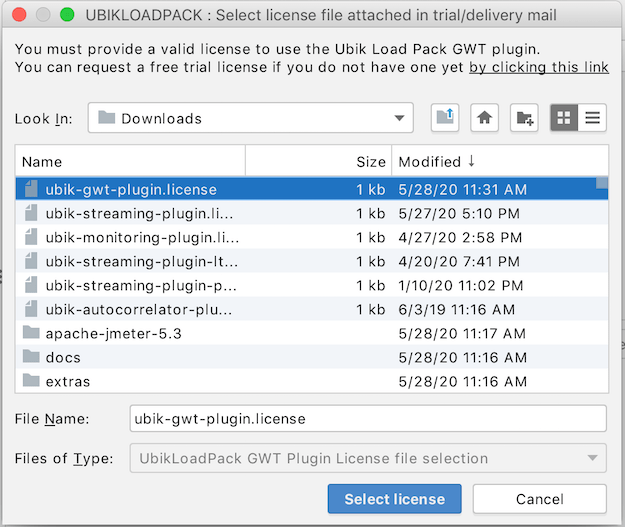Click the File Name input field
Screen dimensions: 625x527
pos(368,419)
